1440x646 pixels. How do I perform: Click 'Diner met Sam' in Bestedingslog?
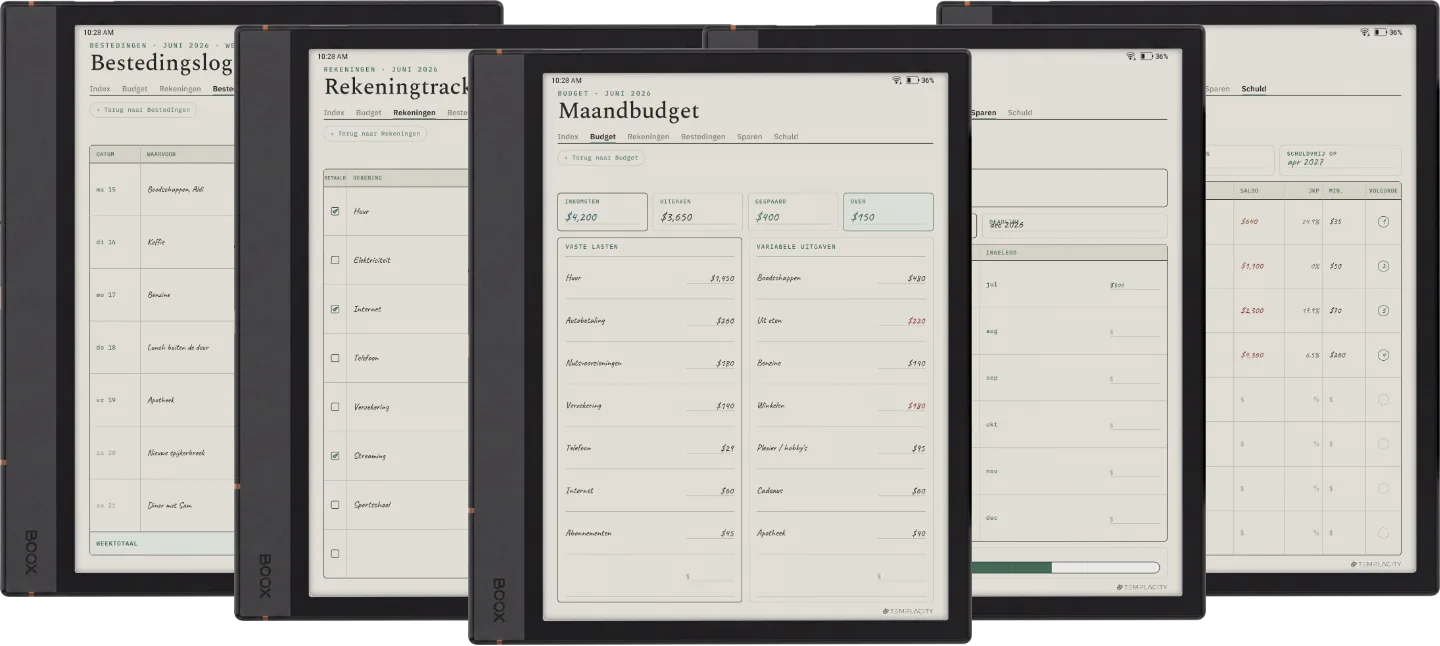point(169,506)
